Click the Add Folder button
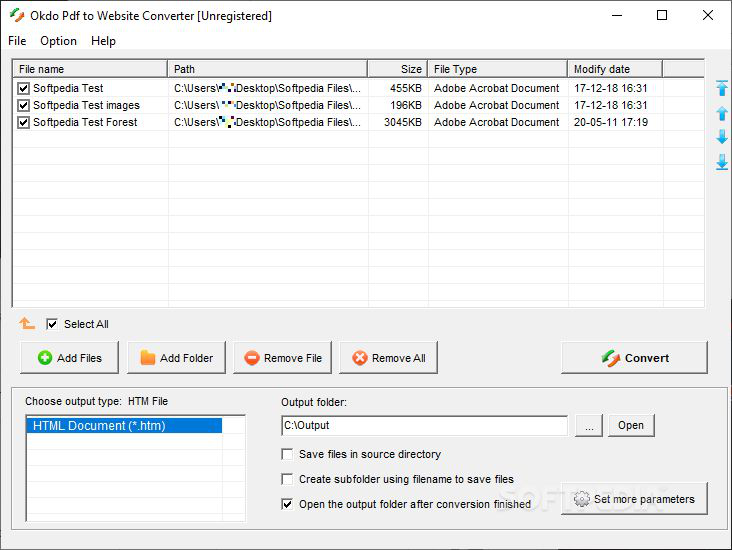 point(176,358)
